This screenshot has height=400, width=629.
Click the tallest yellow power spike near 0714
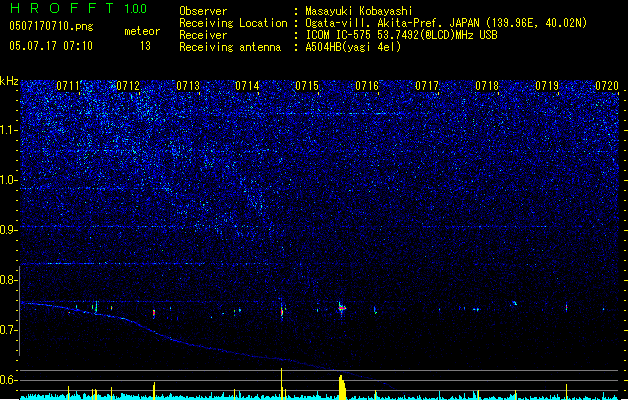pyautogui.click(x=282, y=384)
